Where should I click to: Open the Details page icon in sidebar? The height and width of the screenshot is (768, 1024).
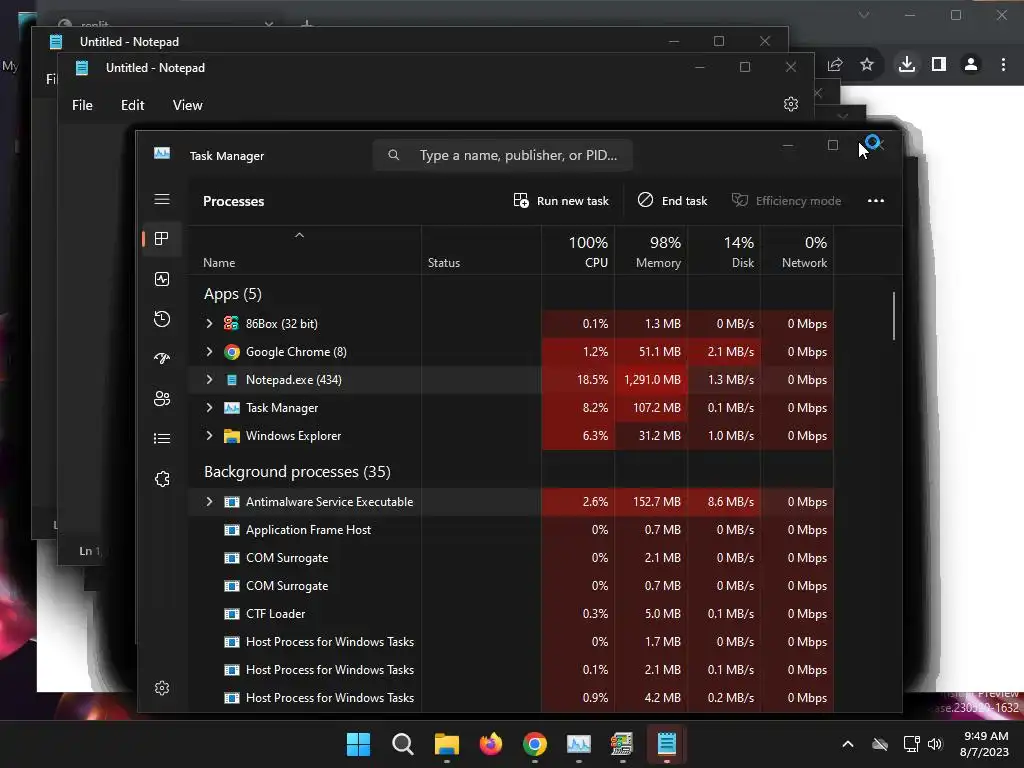pos(162,439)
